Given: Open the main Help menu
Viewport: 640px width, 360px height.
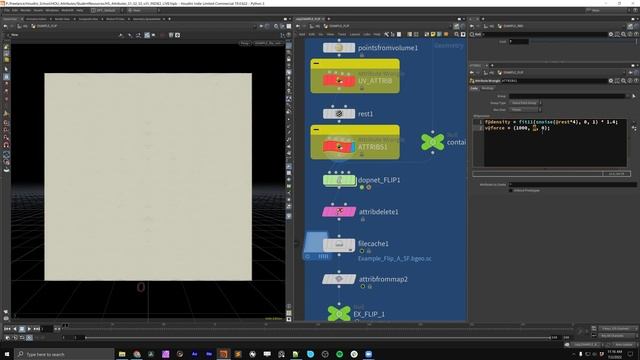Looking at the screenshot, I should click(x=80, y=10).
